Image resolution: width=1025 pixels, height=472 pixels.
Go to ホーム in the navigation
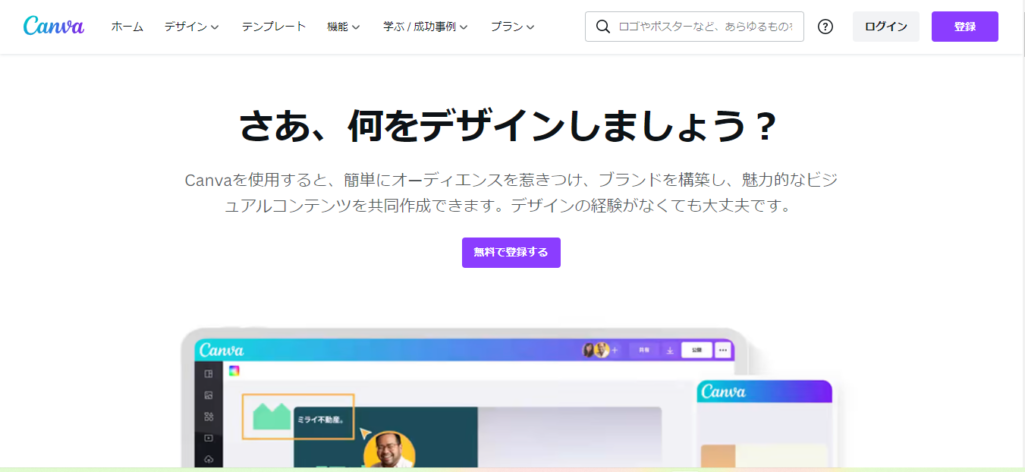127,27
